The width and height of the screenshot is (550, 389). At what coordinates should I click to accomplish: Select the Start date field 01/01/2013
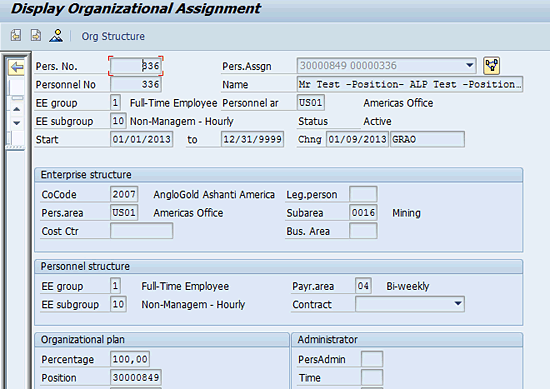click(141, 139)
